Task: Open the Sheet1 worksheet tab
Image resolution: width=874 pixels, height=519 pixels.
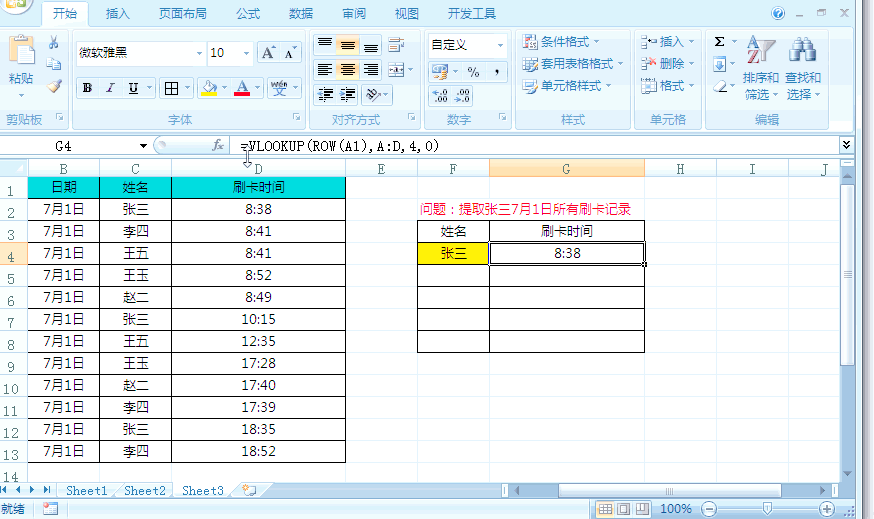Action: point(86,491)
